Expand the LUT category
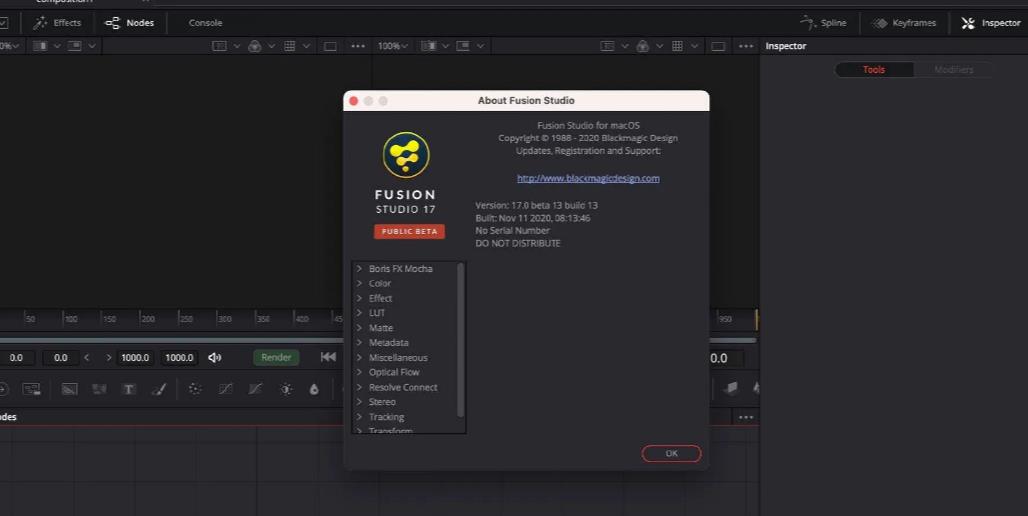Screen dimensions: 1028x516 [x=359, y=313]
